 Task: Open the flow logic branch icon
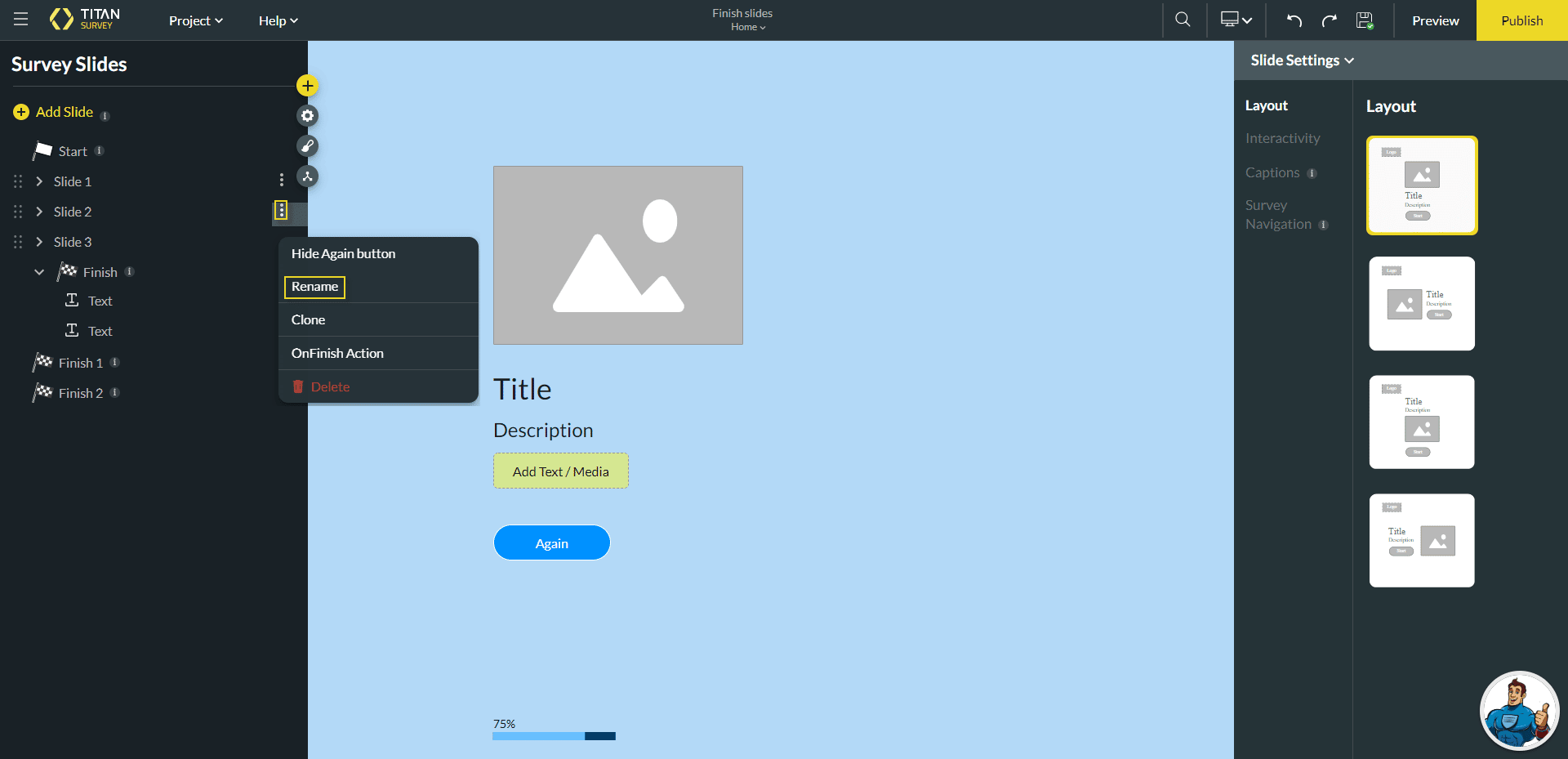308,176
